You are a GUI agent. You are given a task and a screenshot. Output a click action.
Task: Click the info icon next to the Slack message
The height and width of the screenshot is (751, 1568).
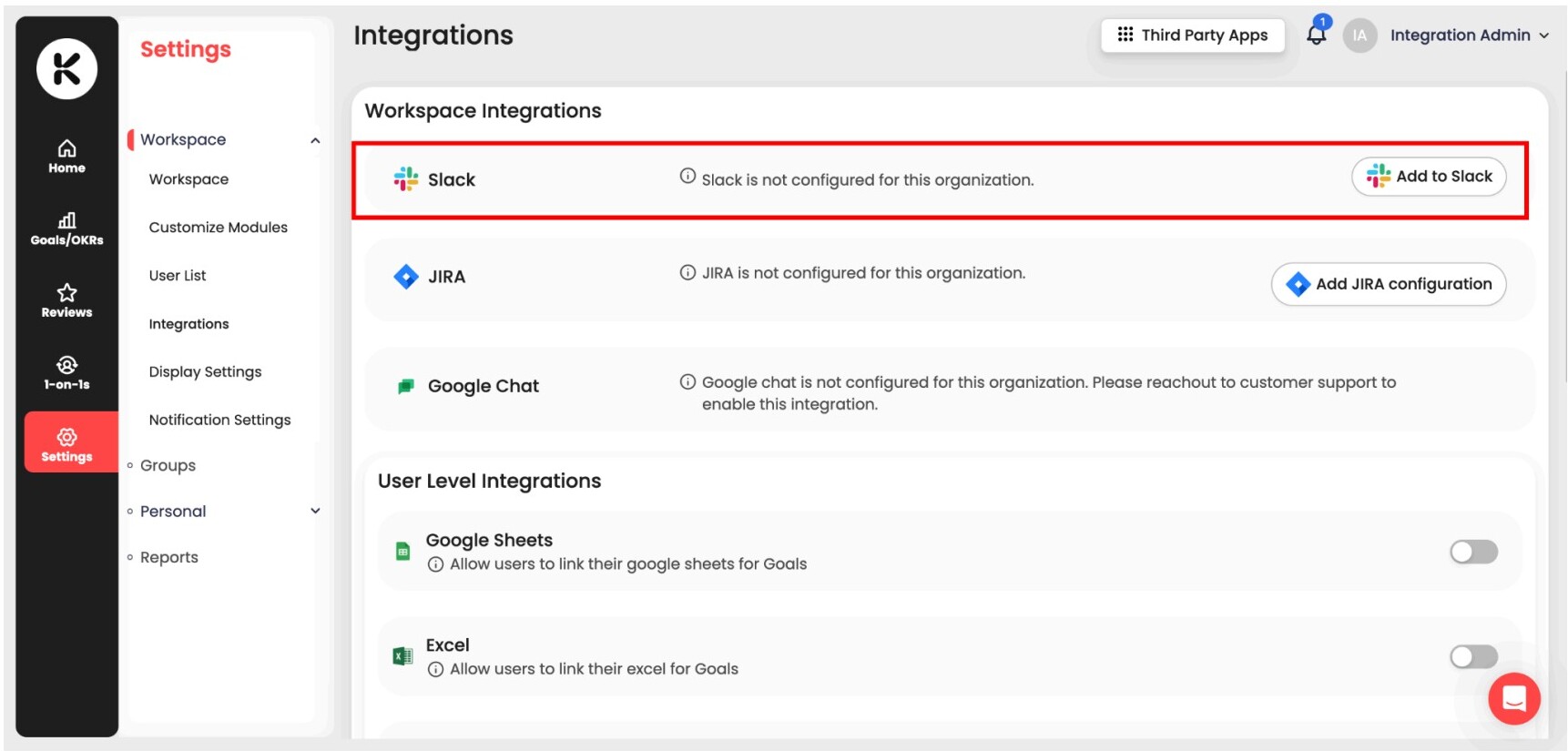click(x=687, y=176)
